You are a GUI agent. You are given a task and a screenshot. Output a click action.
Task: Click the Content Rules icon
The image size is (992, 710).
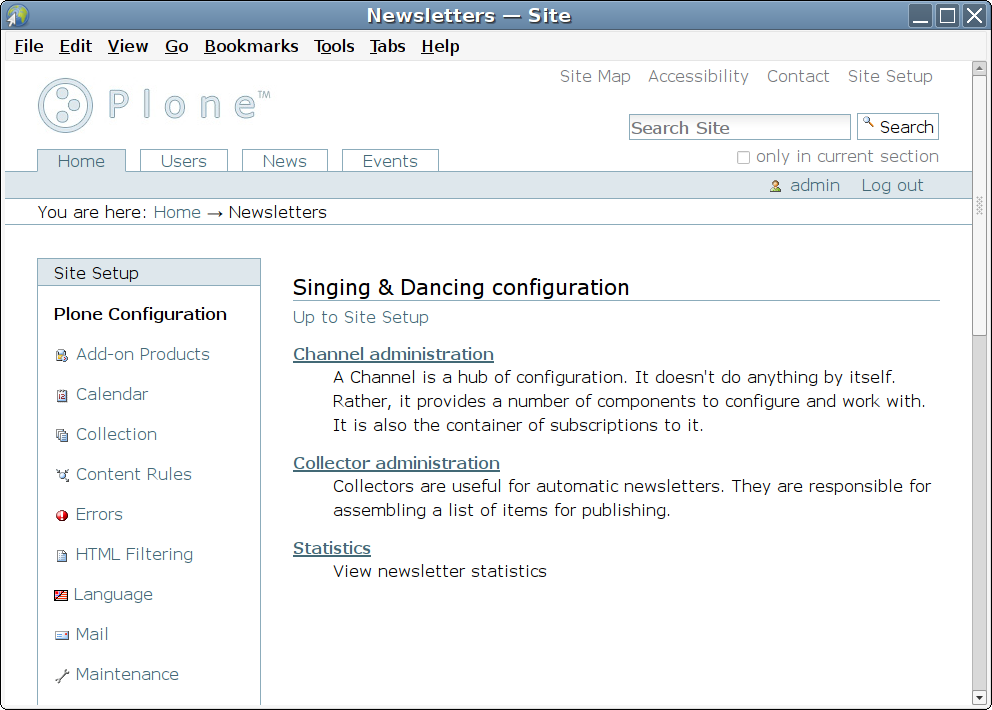[62, 475]
